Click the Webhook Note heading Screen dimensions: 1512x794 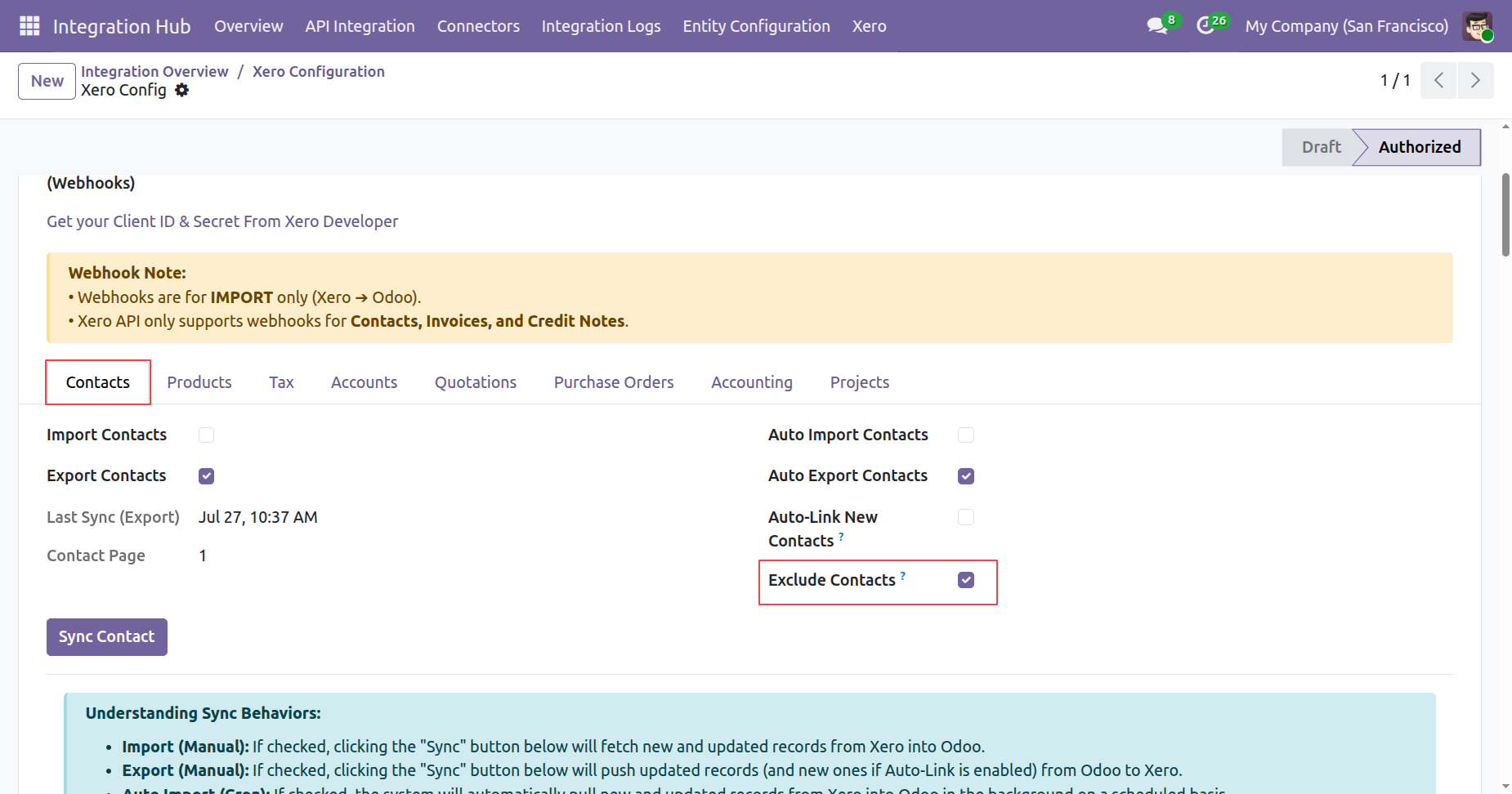[x=127, y=273]
